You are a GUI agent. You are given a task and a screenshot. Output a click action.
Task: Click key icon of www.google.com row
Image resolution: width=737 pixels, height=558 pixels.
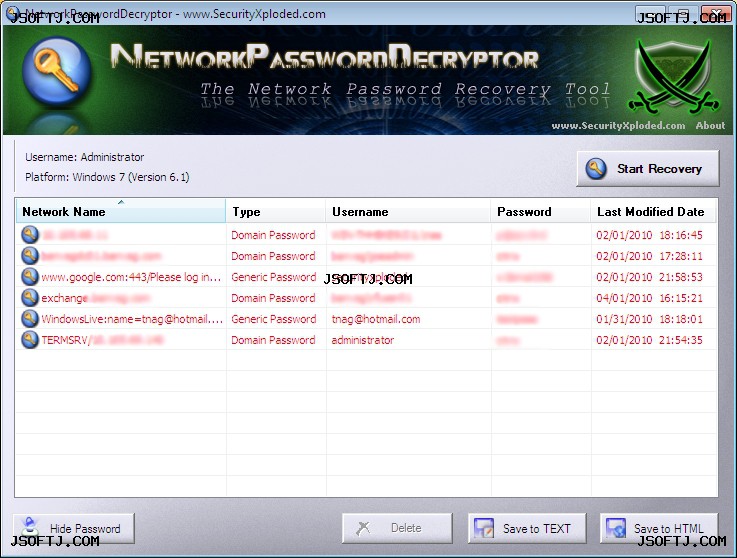[x=30, y=276]
